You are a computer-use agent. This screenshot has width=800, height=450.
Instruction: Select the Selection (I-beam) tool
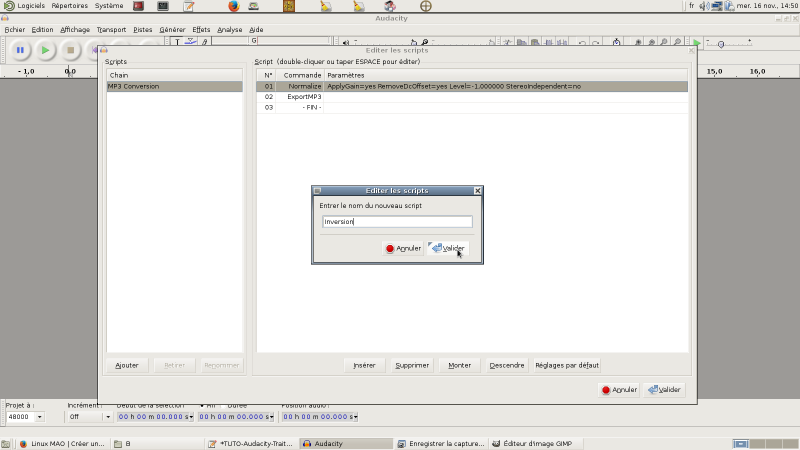[x=177, y=42]
